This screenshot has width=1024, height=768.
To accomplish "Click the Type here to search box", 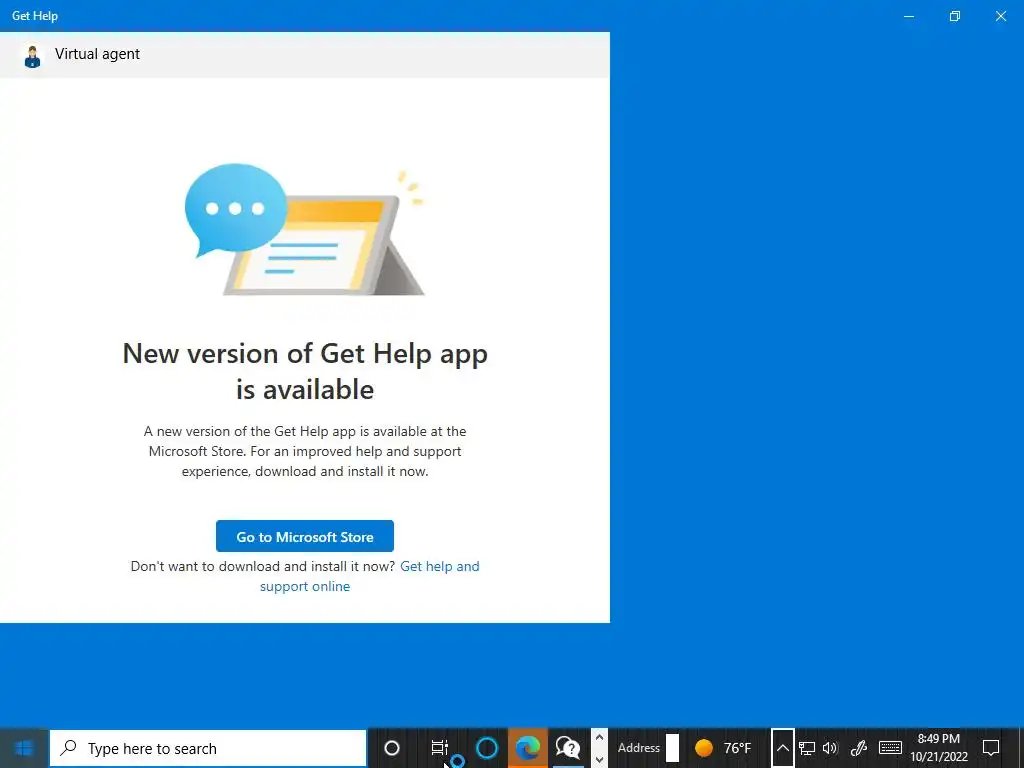I will click(x=208, y=748).
